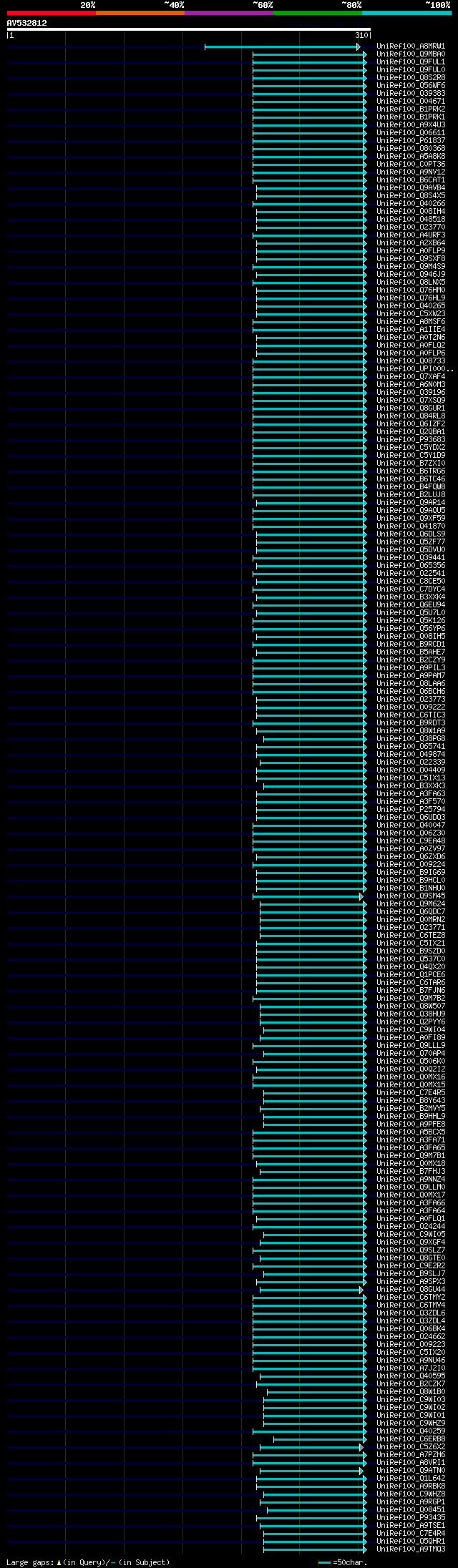The width and height of the screenshot is (458, 1568).
Task: Click the purple ~60% identity legend bar
Action: (x=228, y=13)
